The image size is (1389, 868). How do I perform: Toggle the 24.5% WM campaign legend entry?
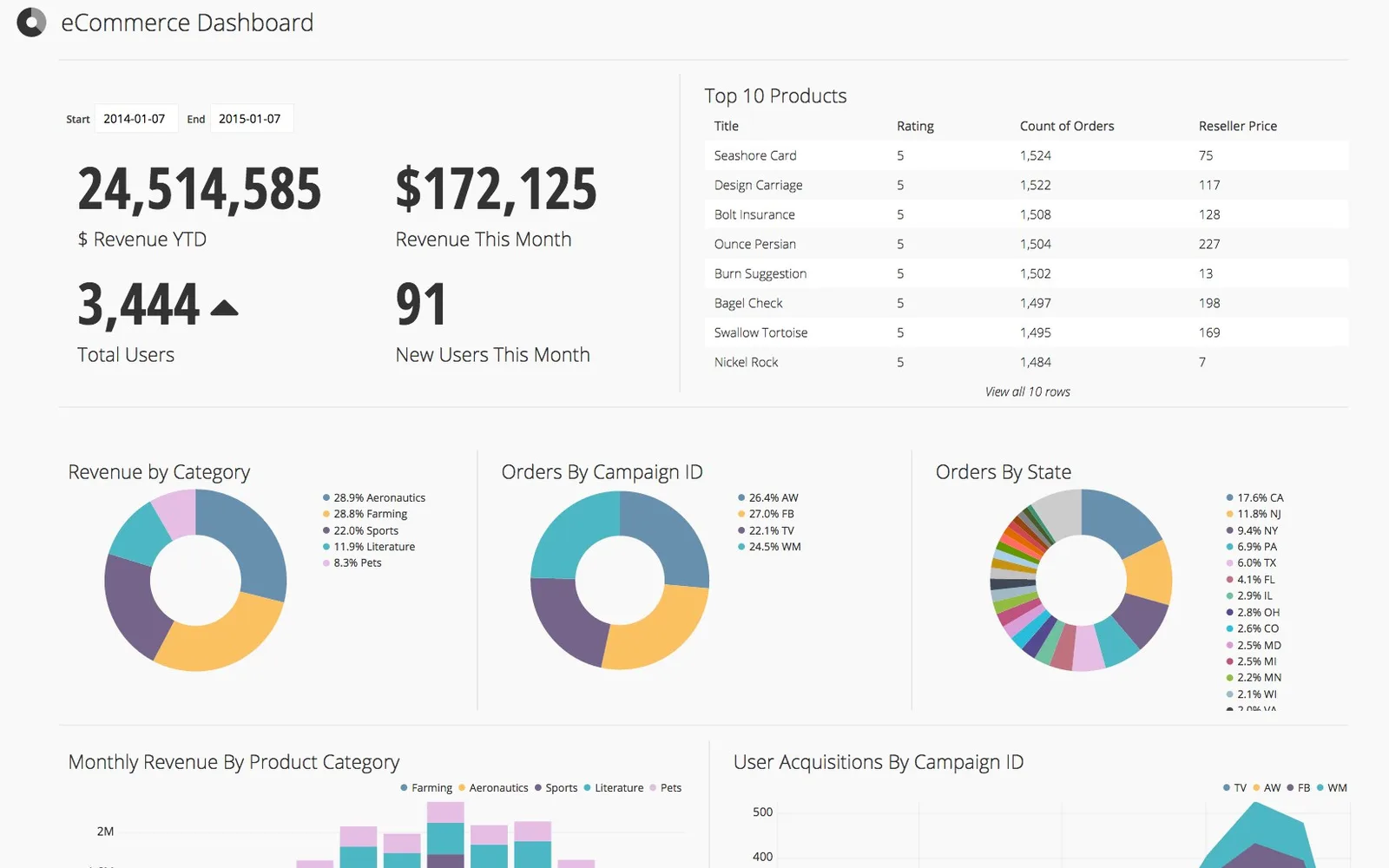[x=769, y=547]
